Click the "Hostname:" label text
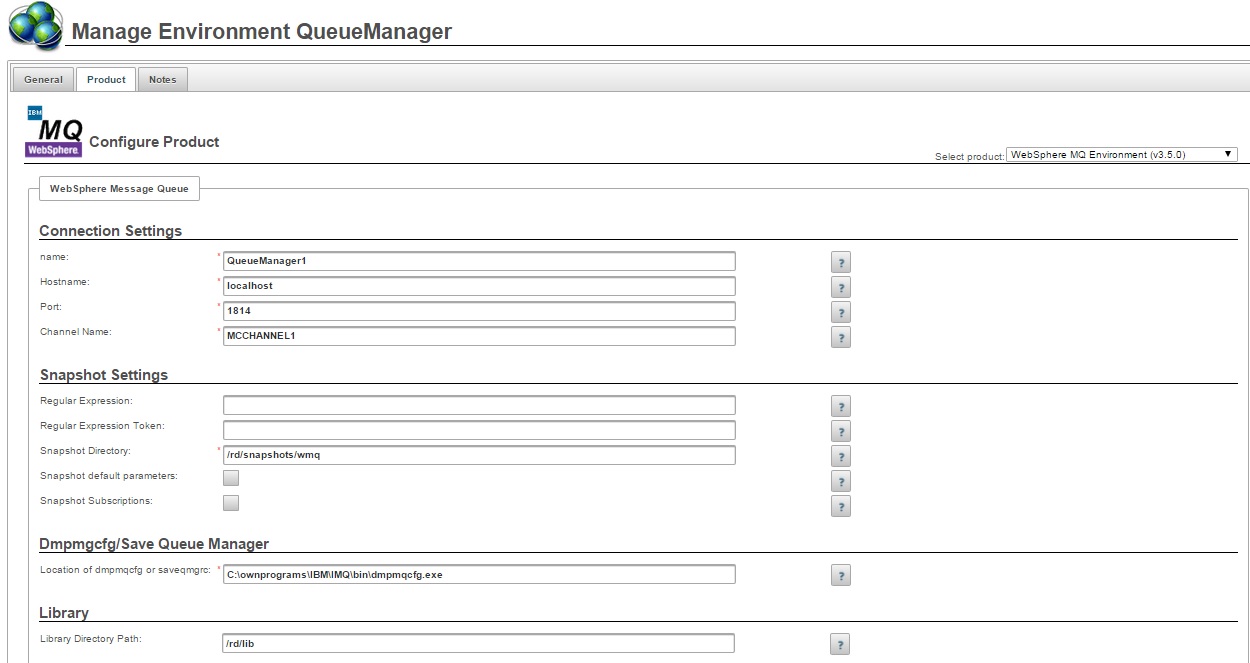 pyautogui.click(x=65, y=282)
